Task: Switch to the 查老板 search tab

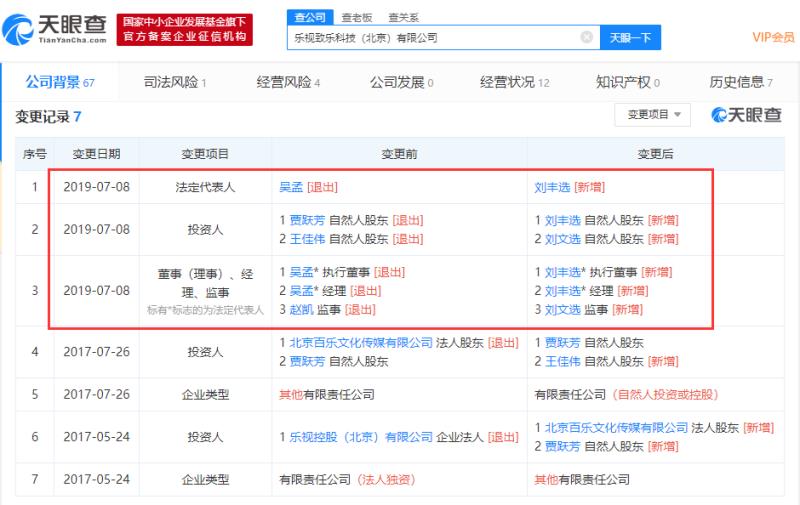Action: pos(357,17)
